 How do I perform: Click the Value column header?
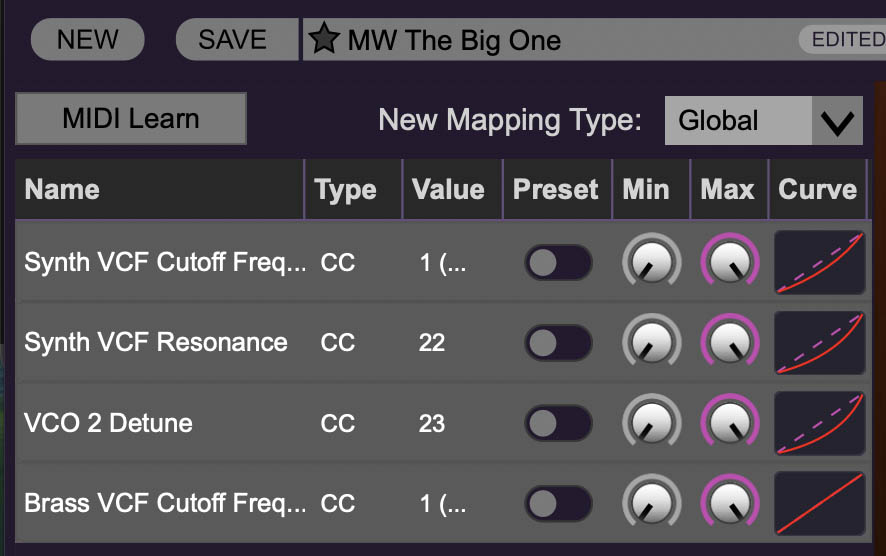click(448, 190)
